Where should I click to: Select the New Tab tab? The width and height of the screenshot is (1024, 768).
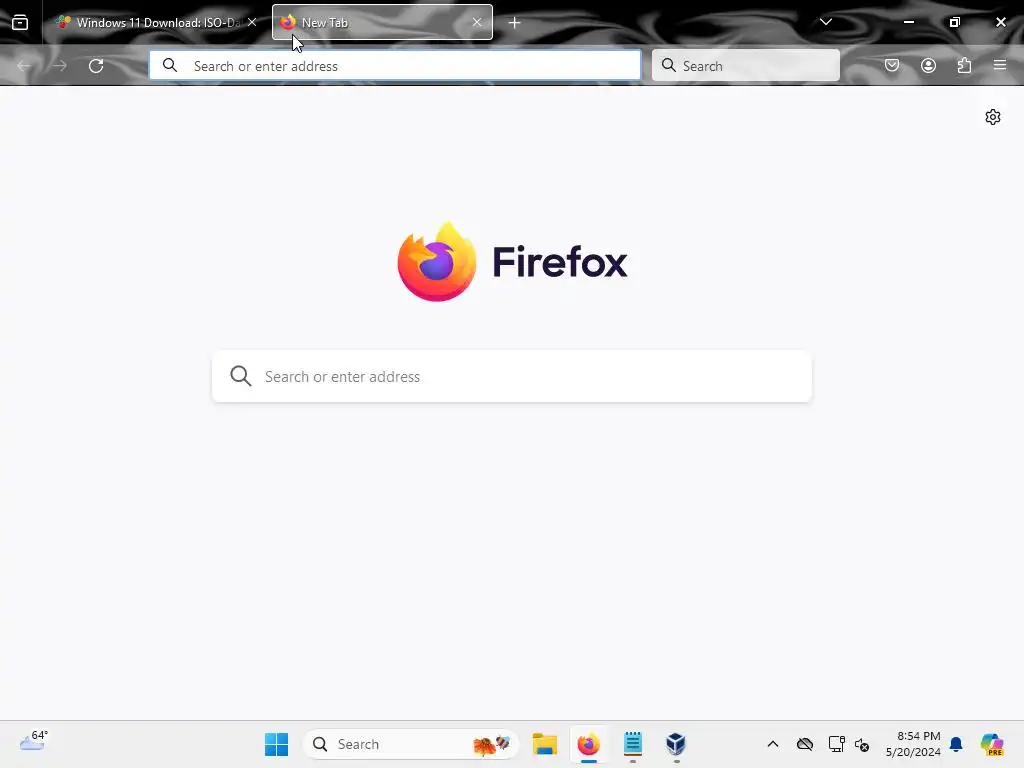[x=382, y=23]
